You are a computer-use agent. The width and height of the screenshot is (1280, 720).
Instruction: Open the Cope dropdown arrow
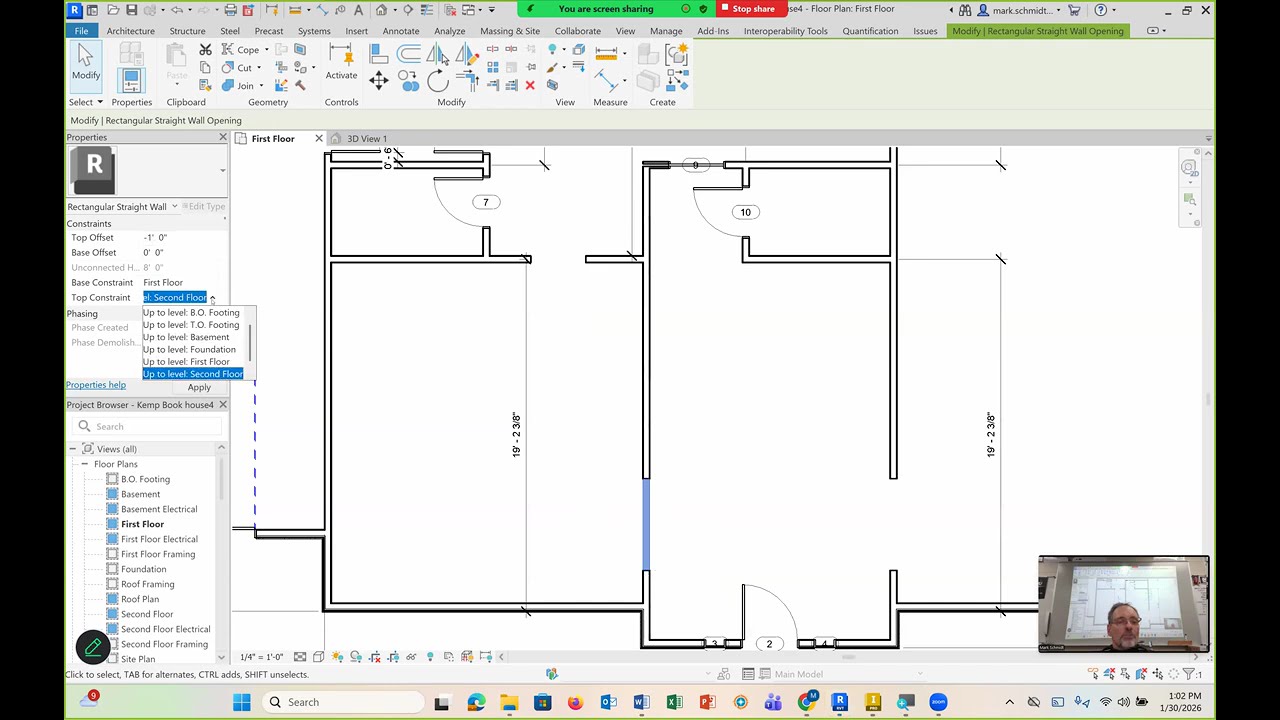point(267,50)
